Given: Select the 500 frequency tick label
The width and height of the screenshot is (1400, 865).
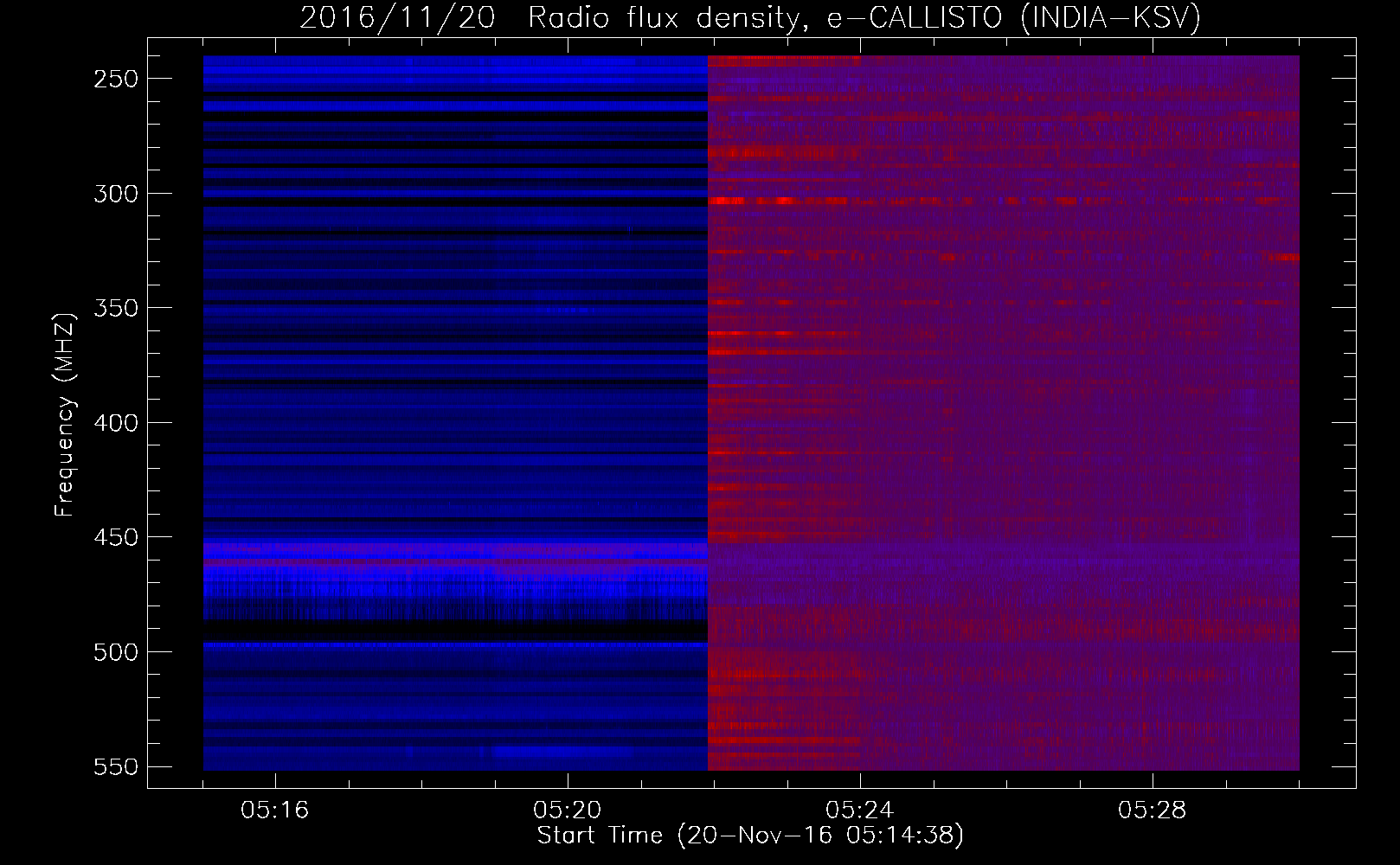Looking at the screenshot, I should click(x=116, y=652).
